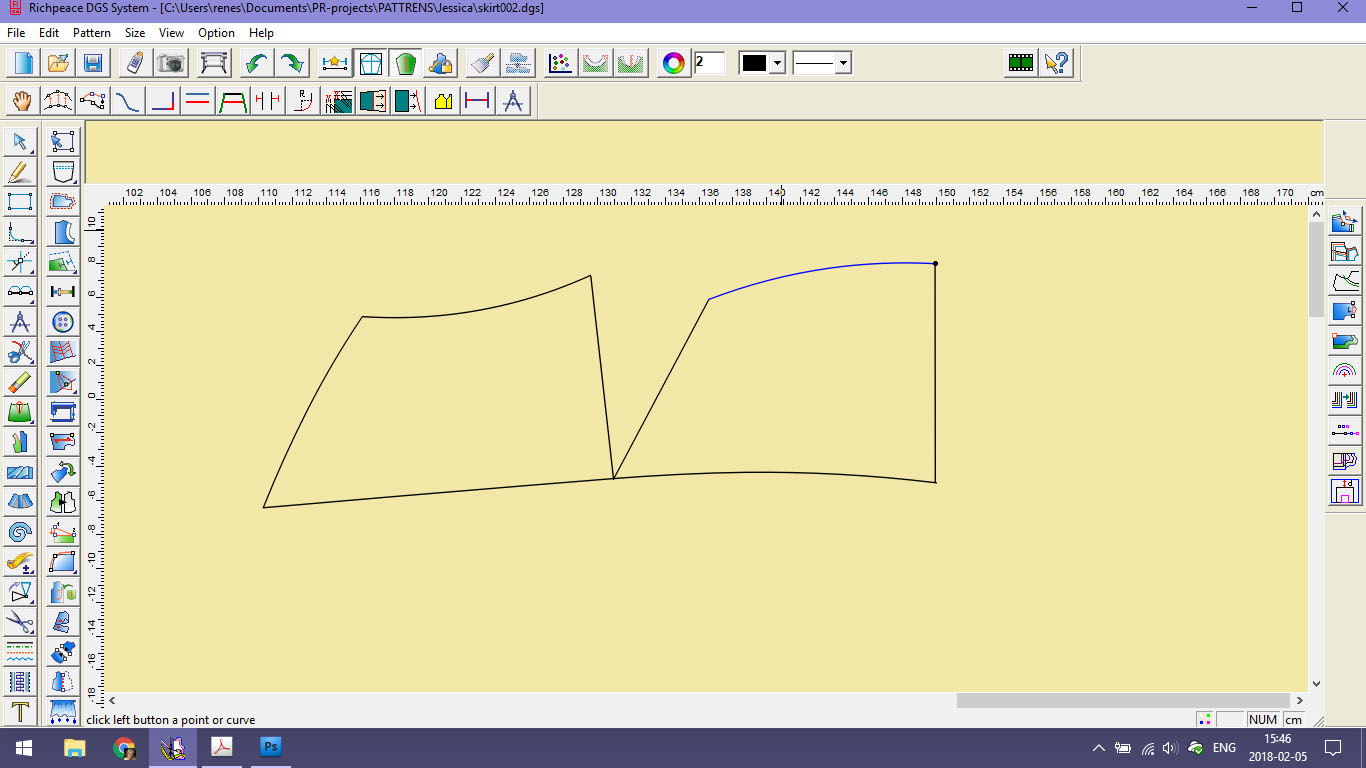
Task: Select the green trapezoid tool
Action: 232,101
